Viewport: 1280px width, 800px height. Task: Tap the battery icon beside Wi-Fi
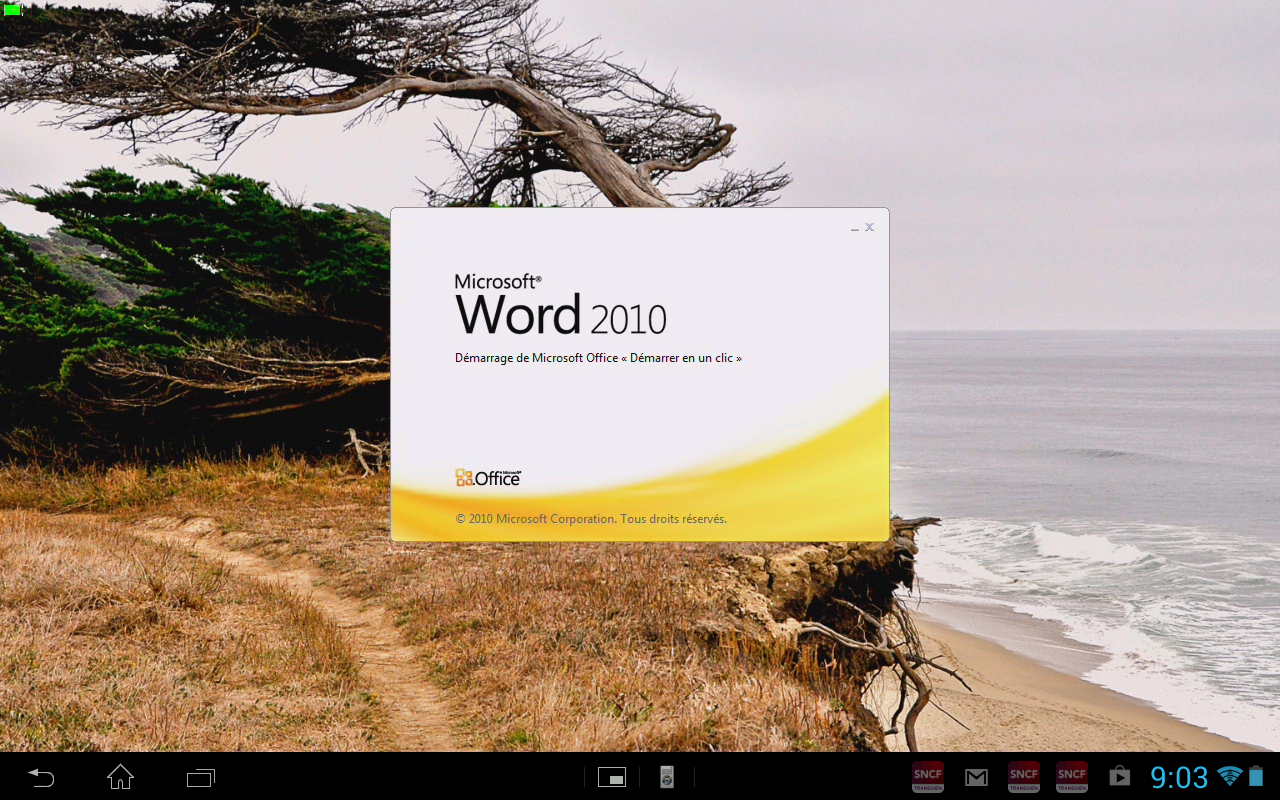coord(1256,776)
